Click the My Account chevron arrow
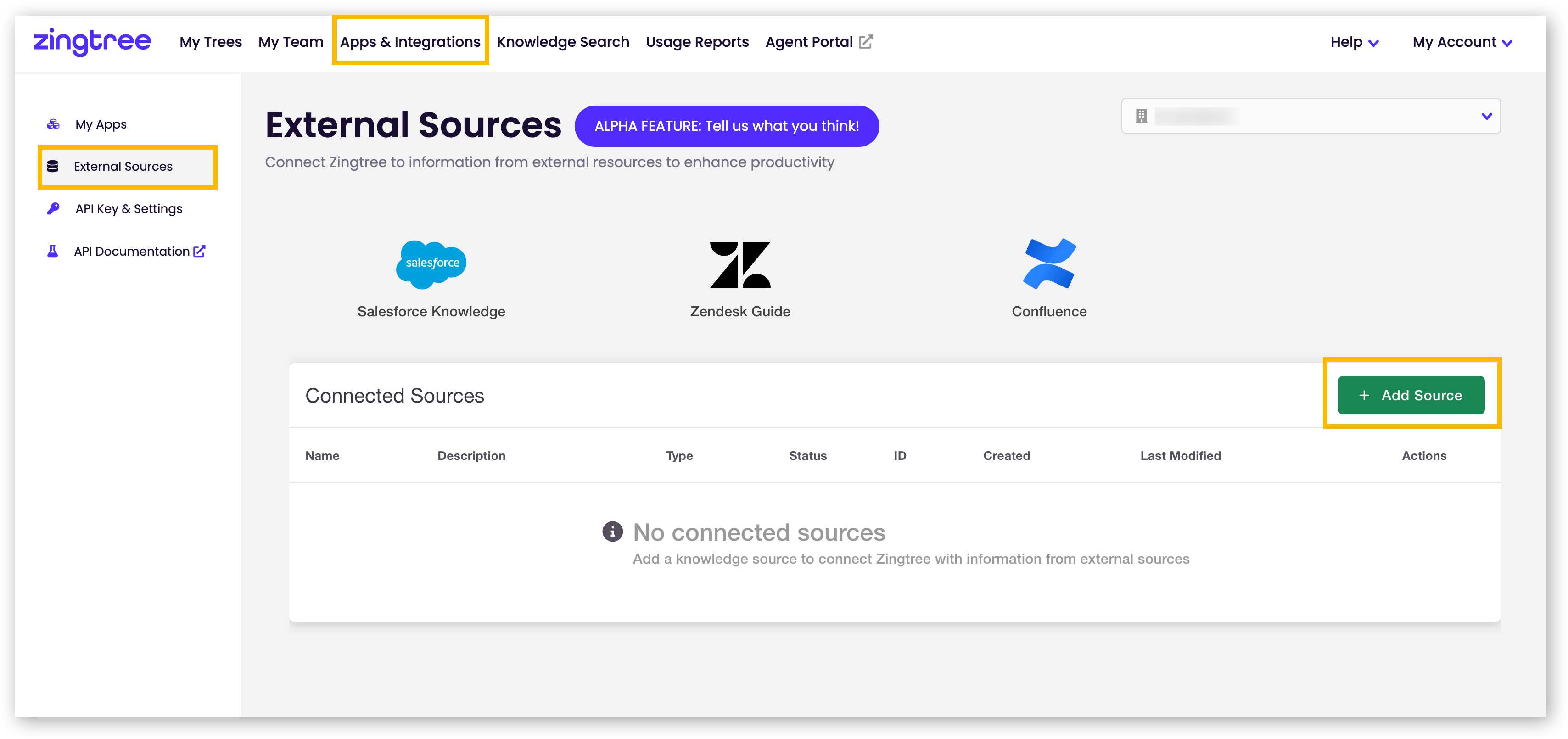1568x739 pixels. (1507, 43)
